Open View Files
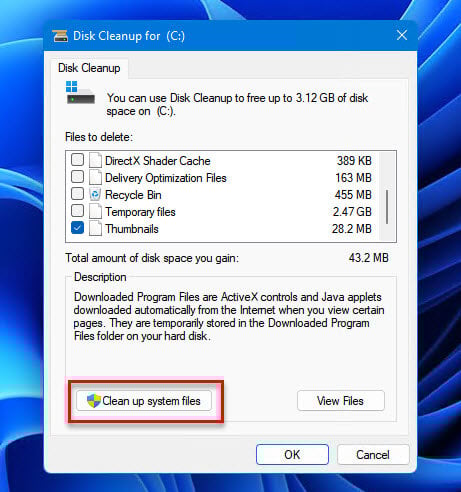Screen dimensions: 461x492 coord(341,401)
